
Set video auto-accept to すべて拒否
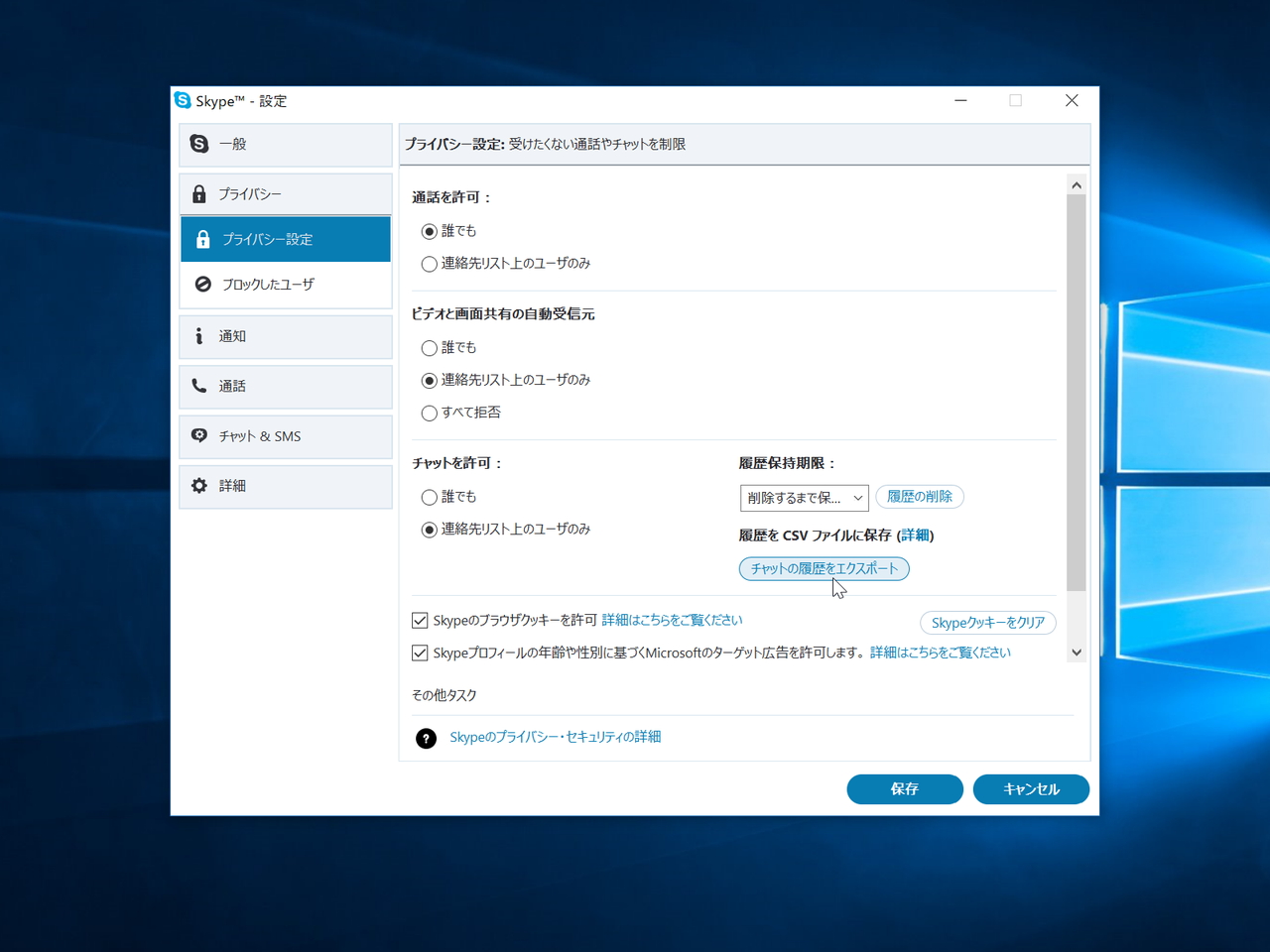[429, 413]
